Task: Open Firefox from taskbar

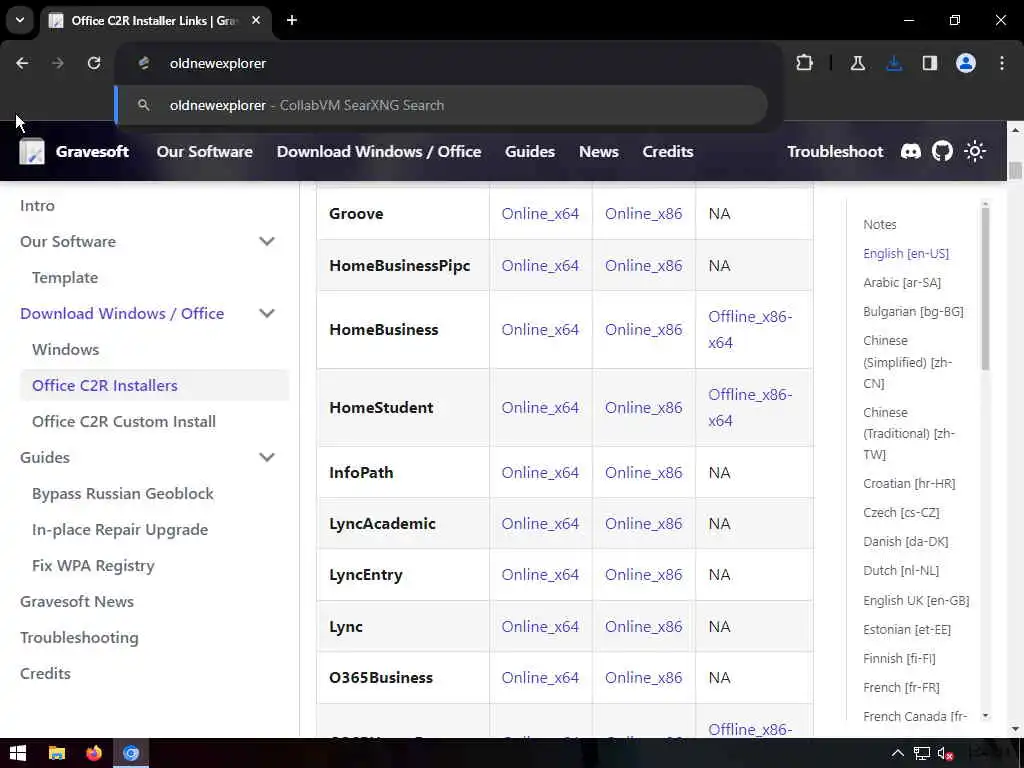Action: [x=94, y=754]
